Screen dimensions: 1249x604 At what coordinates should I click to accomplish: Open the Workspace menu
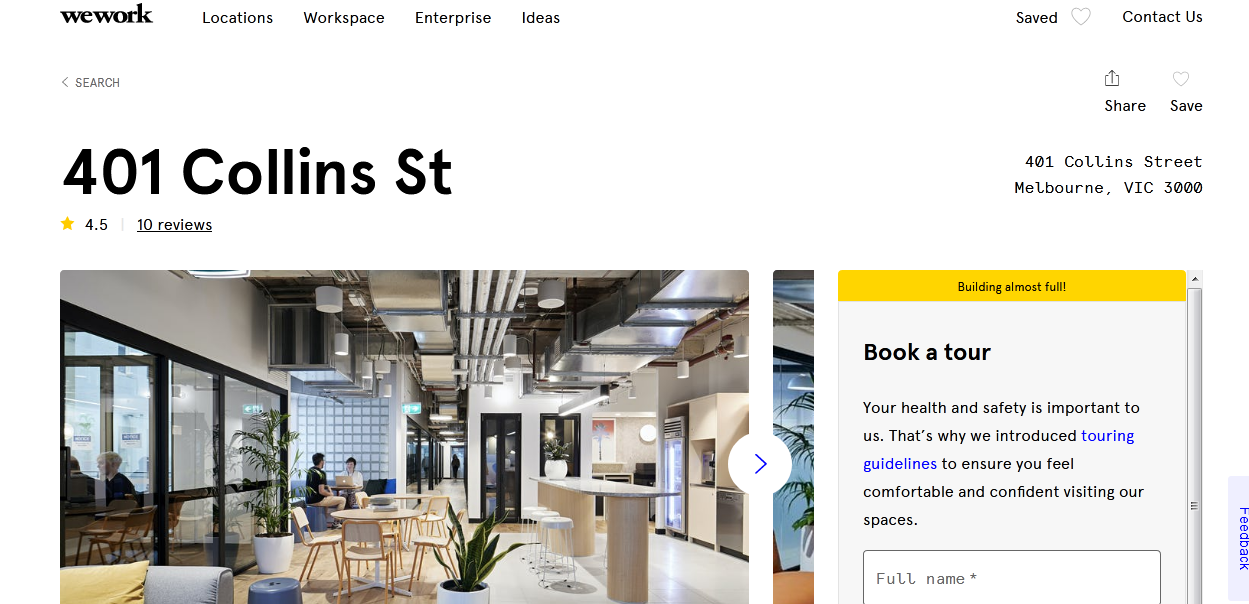coord(344,18)
